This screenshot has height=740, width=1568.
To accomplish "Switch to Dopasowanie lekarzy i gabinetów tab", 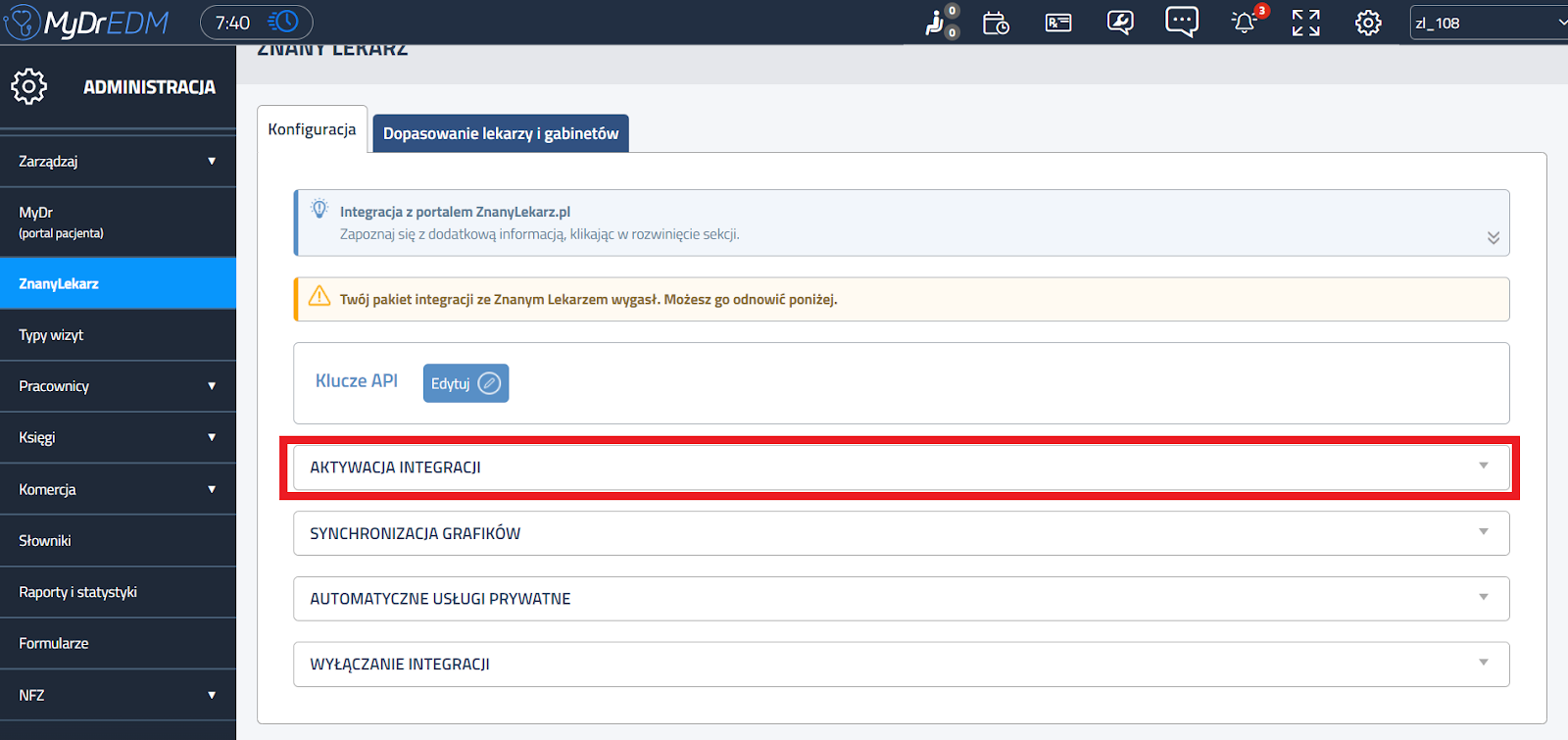I will pyautogui.click(x=501, y=133).
